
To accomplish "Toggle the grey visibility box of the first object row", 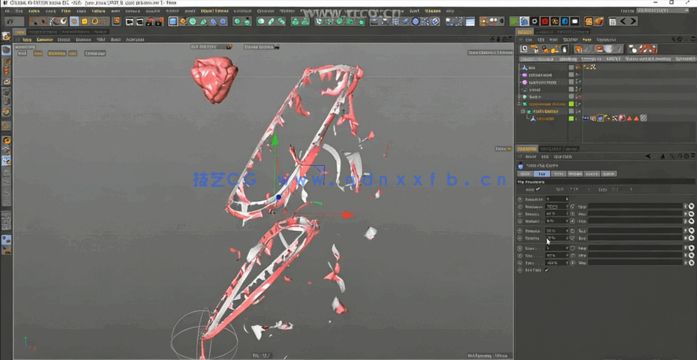I will coord(571,68).
